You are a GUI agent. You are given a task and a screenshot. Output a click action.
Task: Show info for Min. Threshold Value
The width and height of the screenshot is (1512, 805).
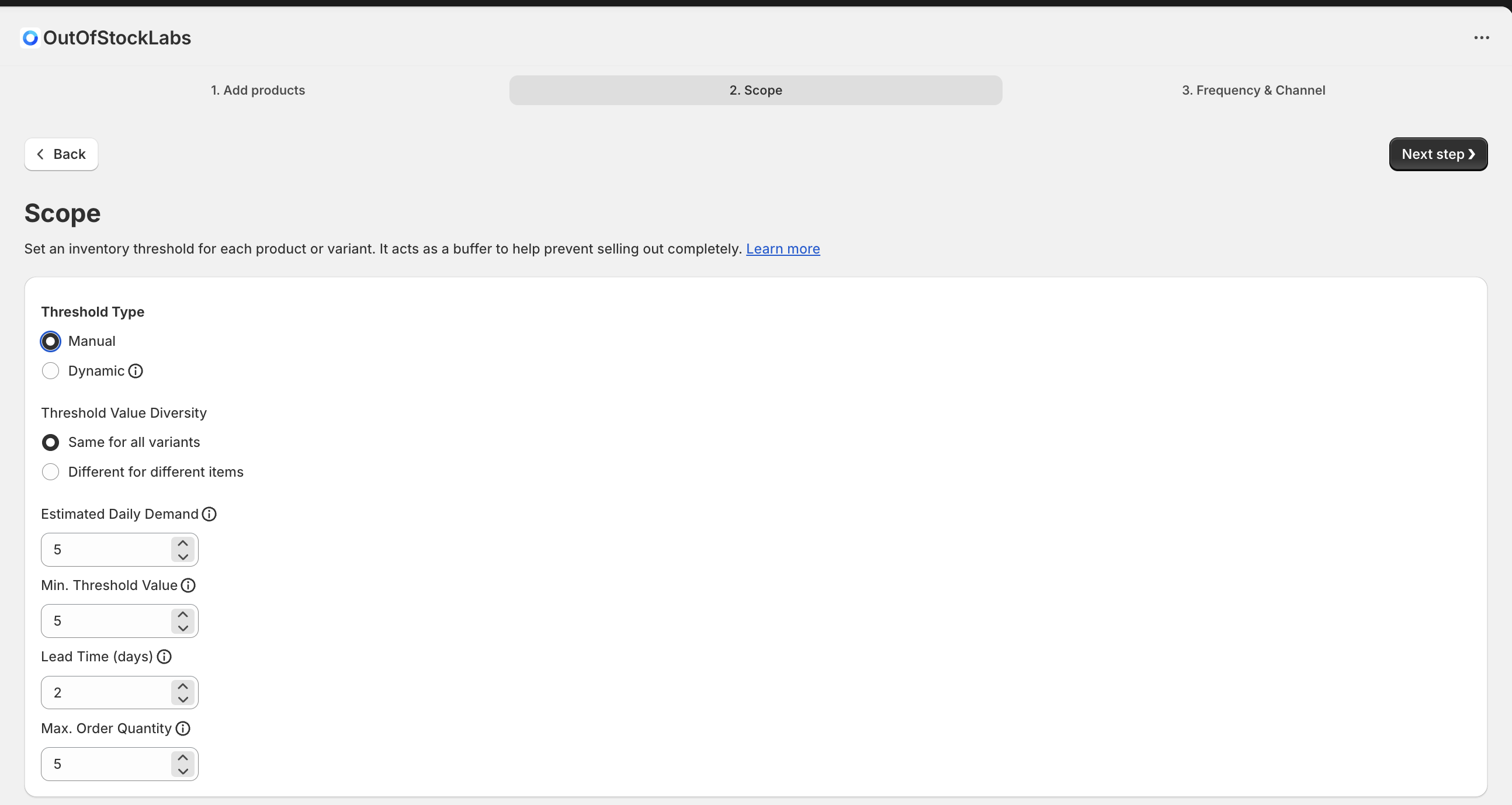click(x=188, y=585)
